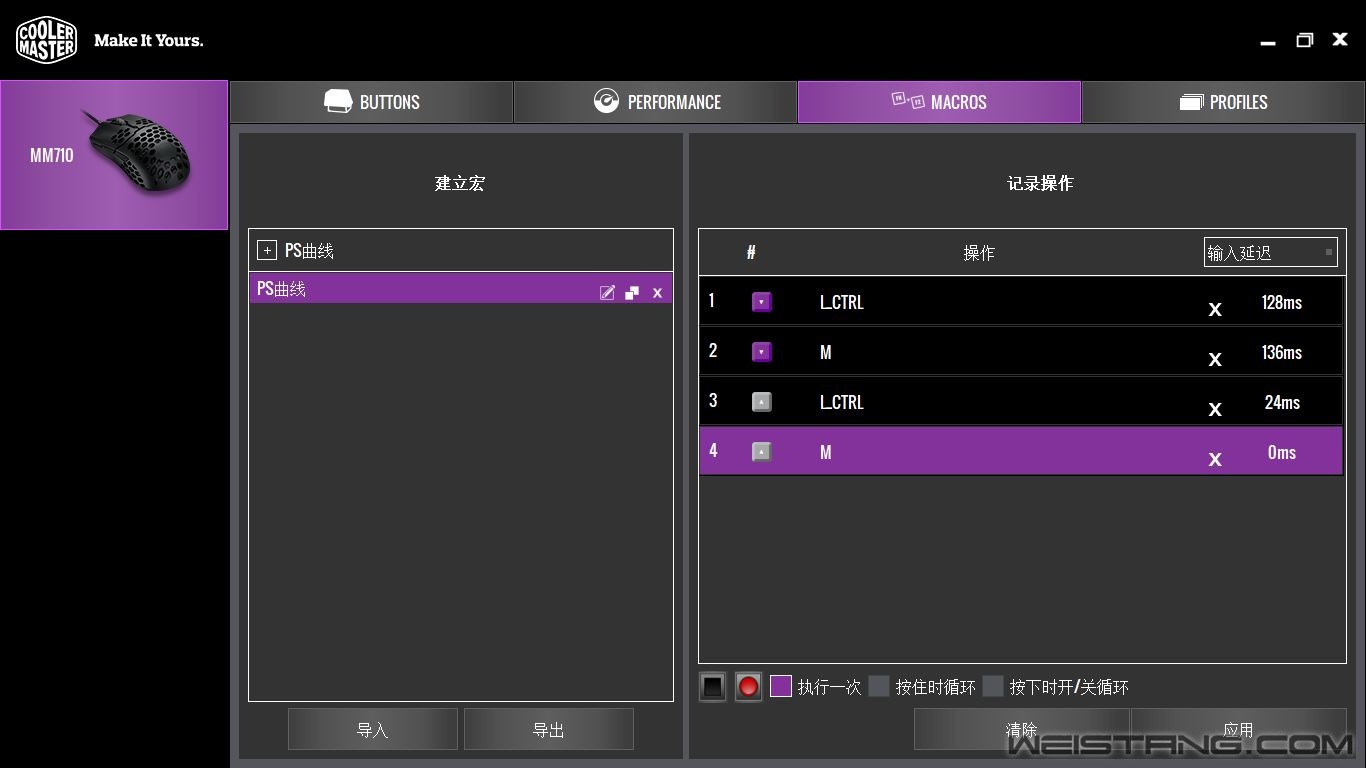1366x768 pixels.
Task: Select the highlighted row 4 M
Action: click(x=1020, y=451)
